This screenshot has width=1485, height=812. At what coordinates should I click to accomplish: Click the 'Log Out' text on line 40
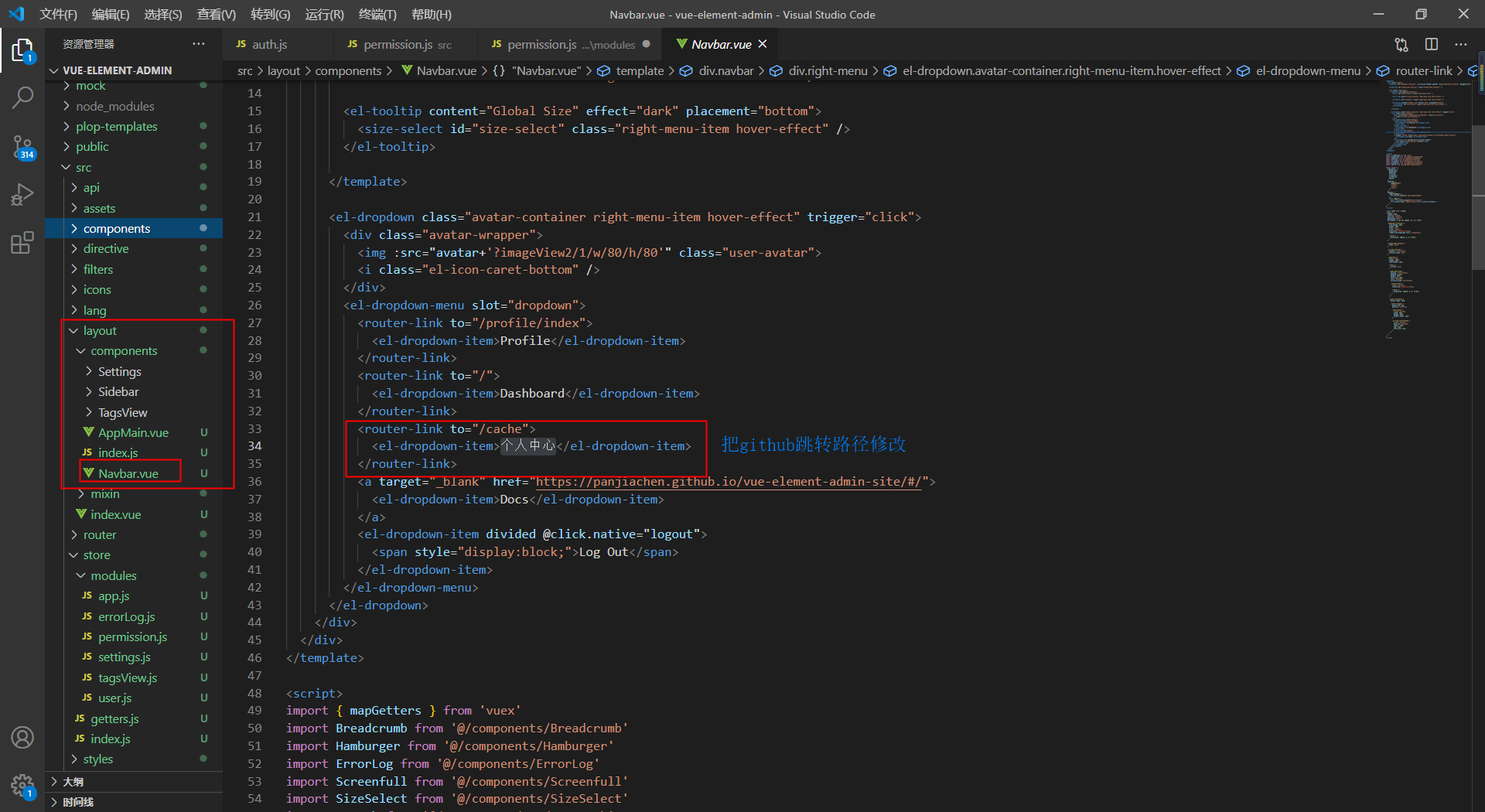coord(604,551)
